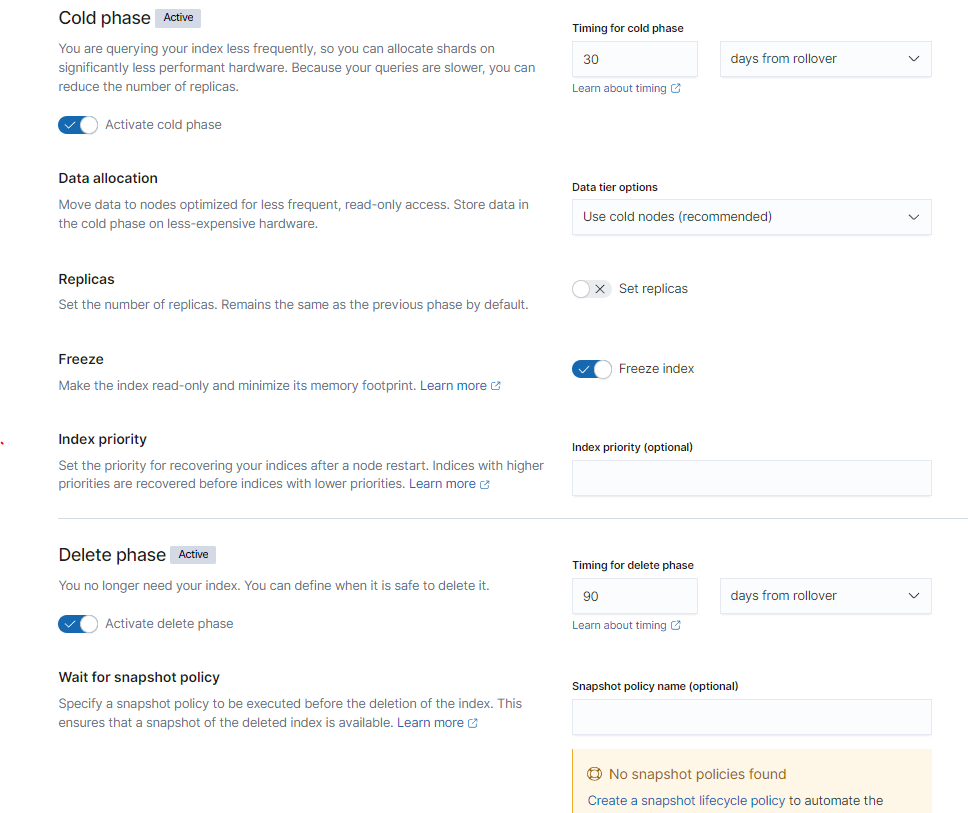Click the lifebuoy icon beside No snapshot policies found

(595, 774)
